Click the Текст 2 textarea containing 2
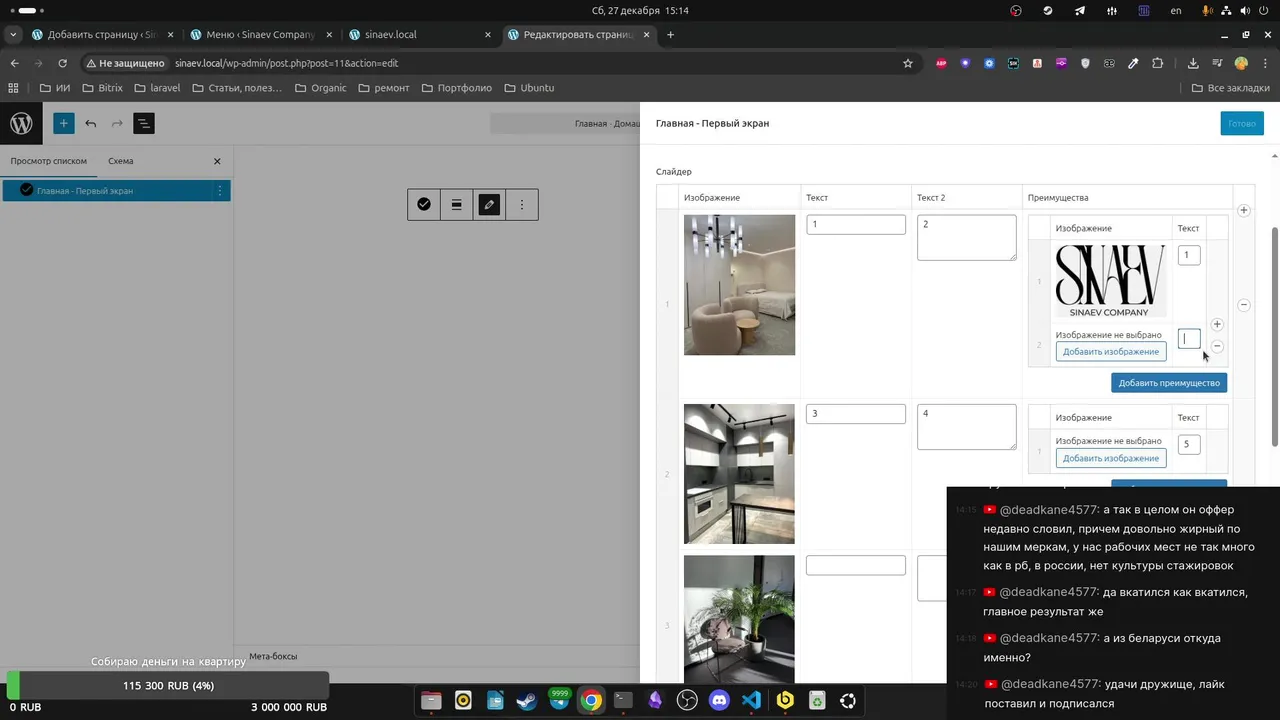Screen dimensions: 1280x720 [967, 237]
